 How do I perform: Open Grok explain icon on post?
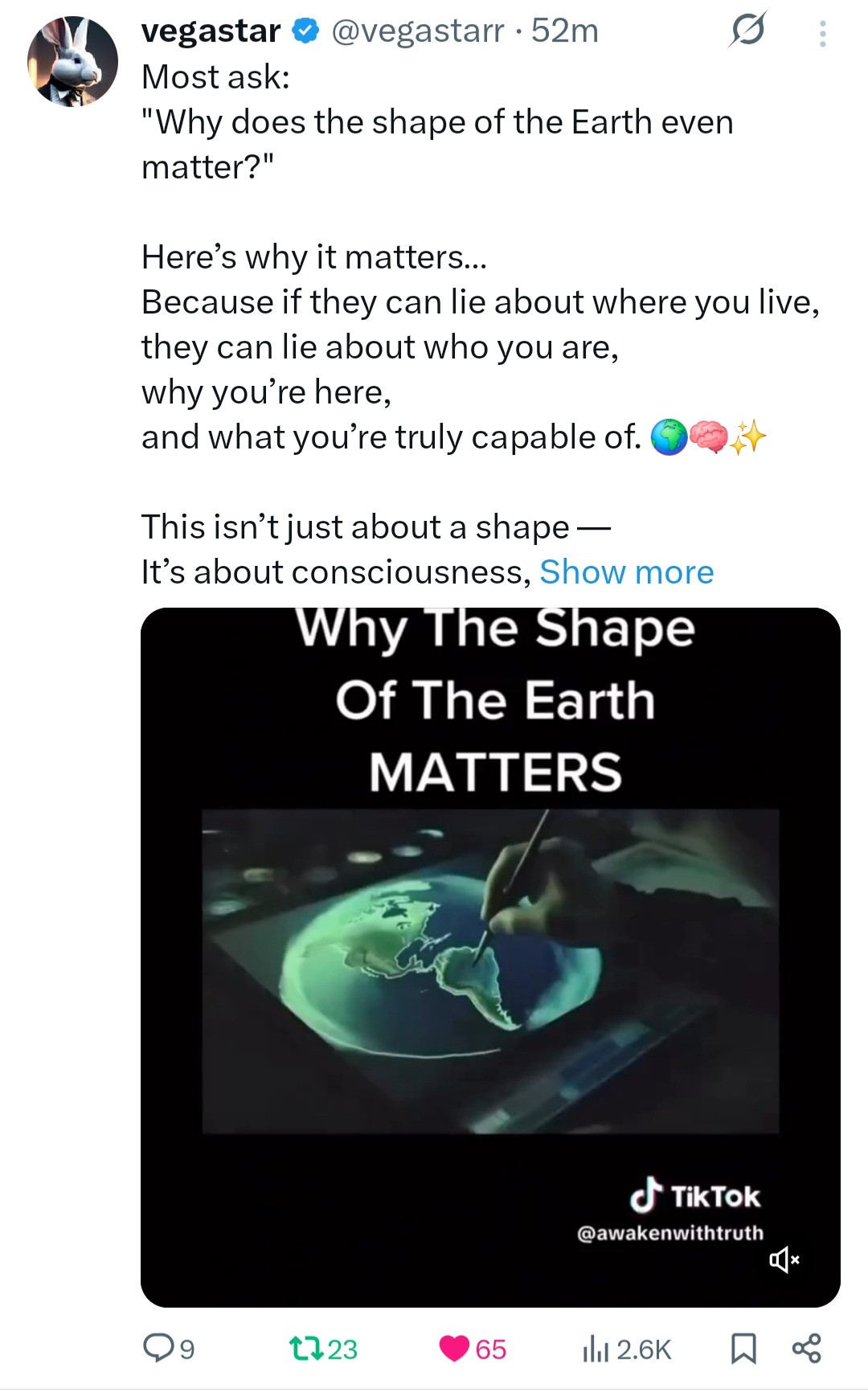pos(747,32)
